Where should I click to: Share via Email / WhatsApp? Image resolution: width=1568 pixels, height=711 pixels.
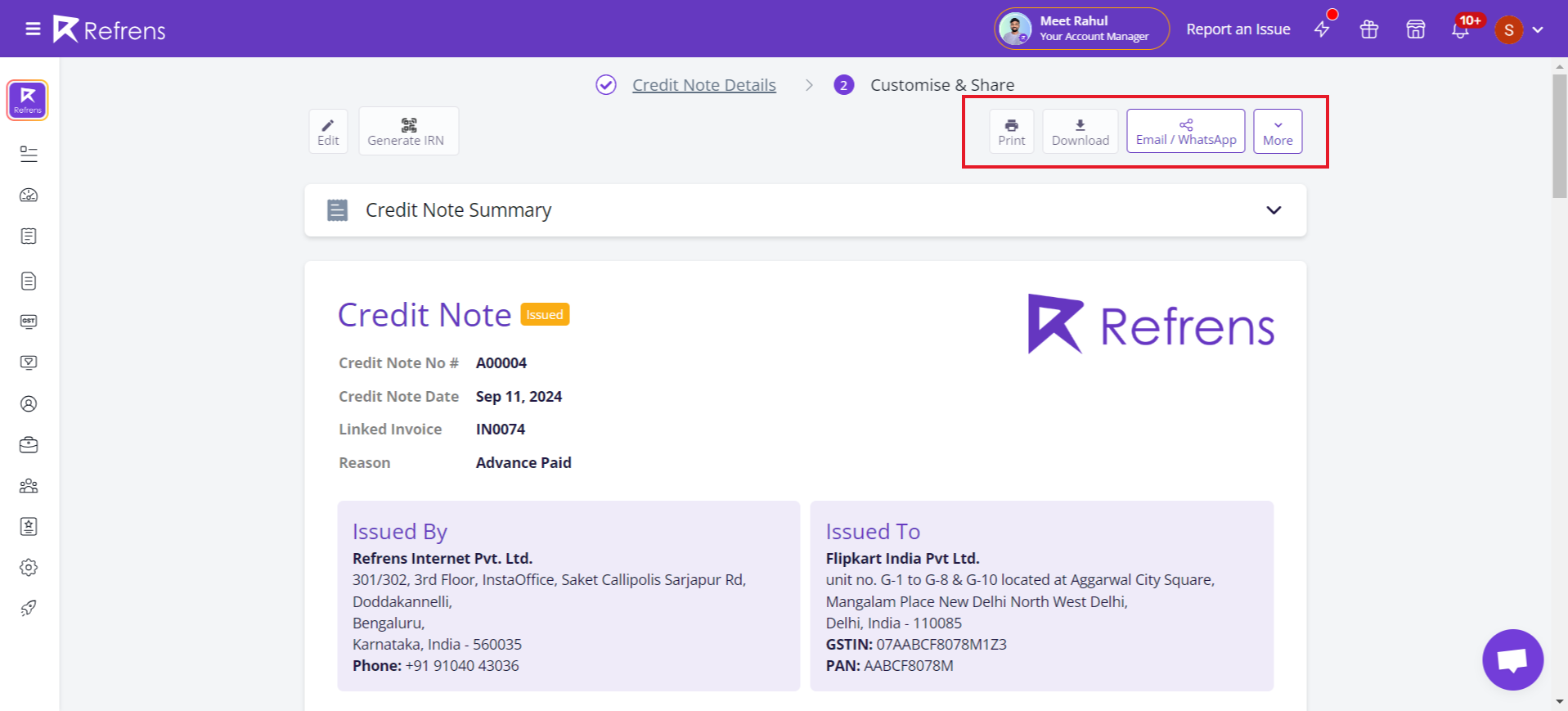(x=1186, y=131)
